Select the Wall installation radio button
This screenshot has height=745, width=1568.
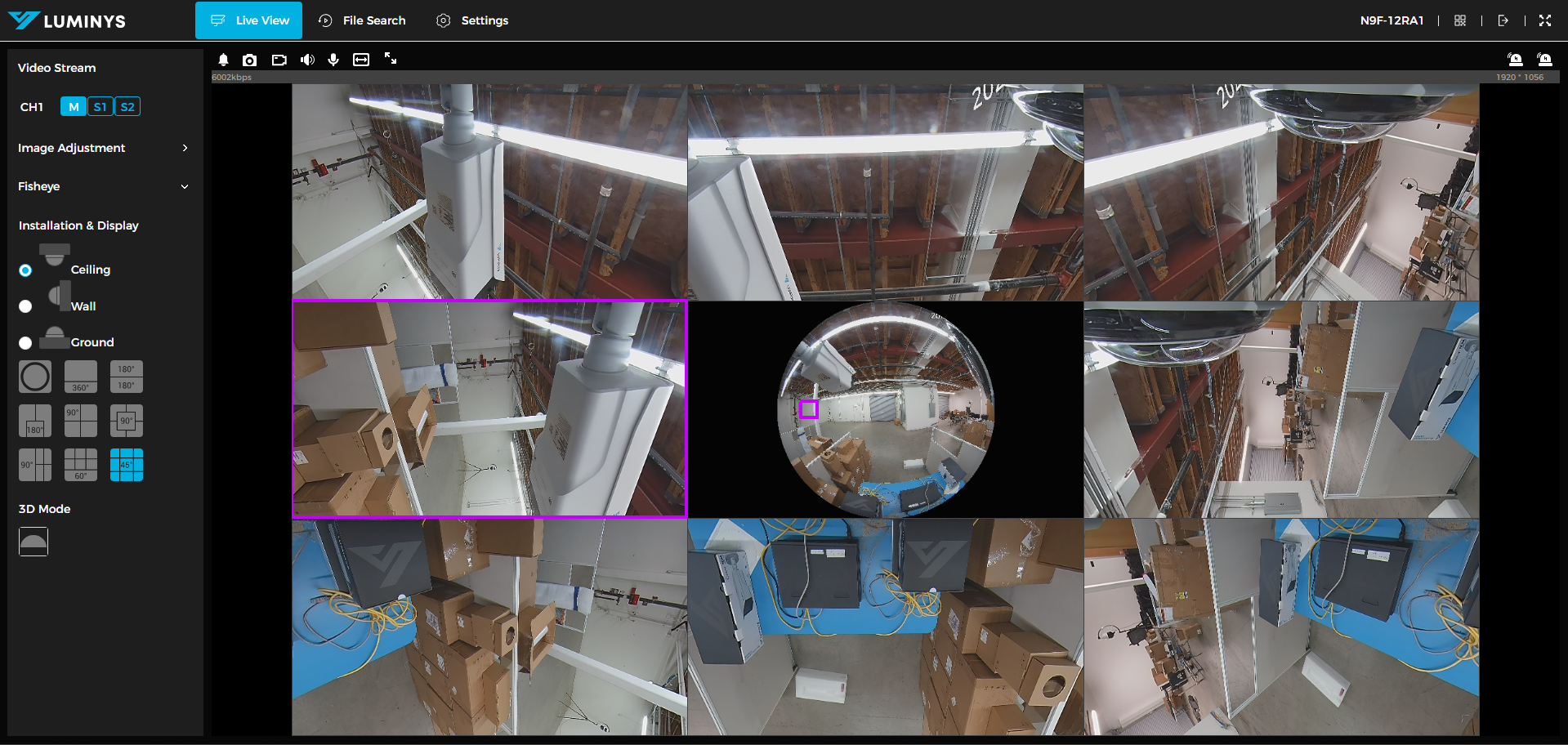(25, 306)
